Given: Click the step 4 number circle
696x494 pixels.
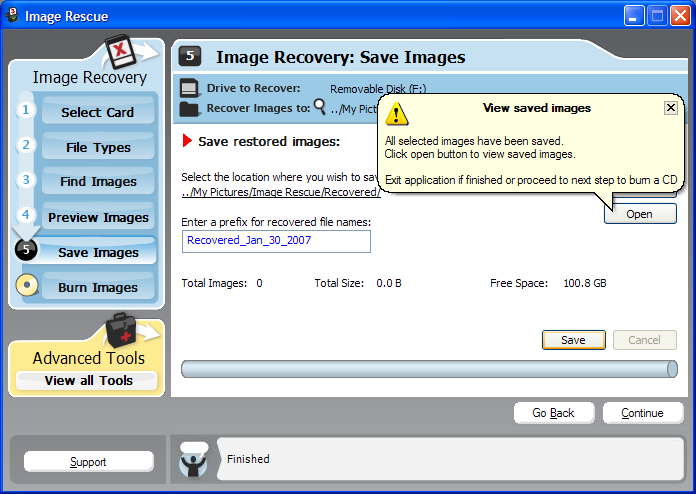Looking at the screenshot, I should coord(26,215).
